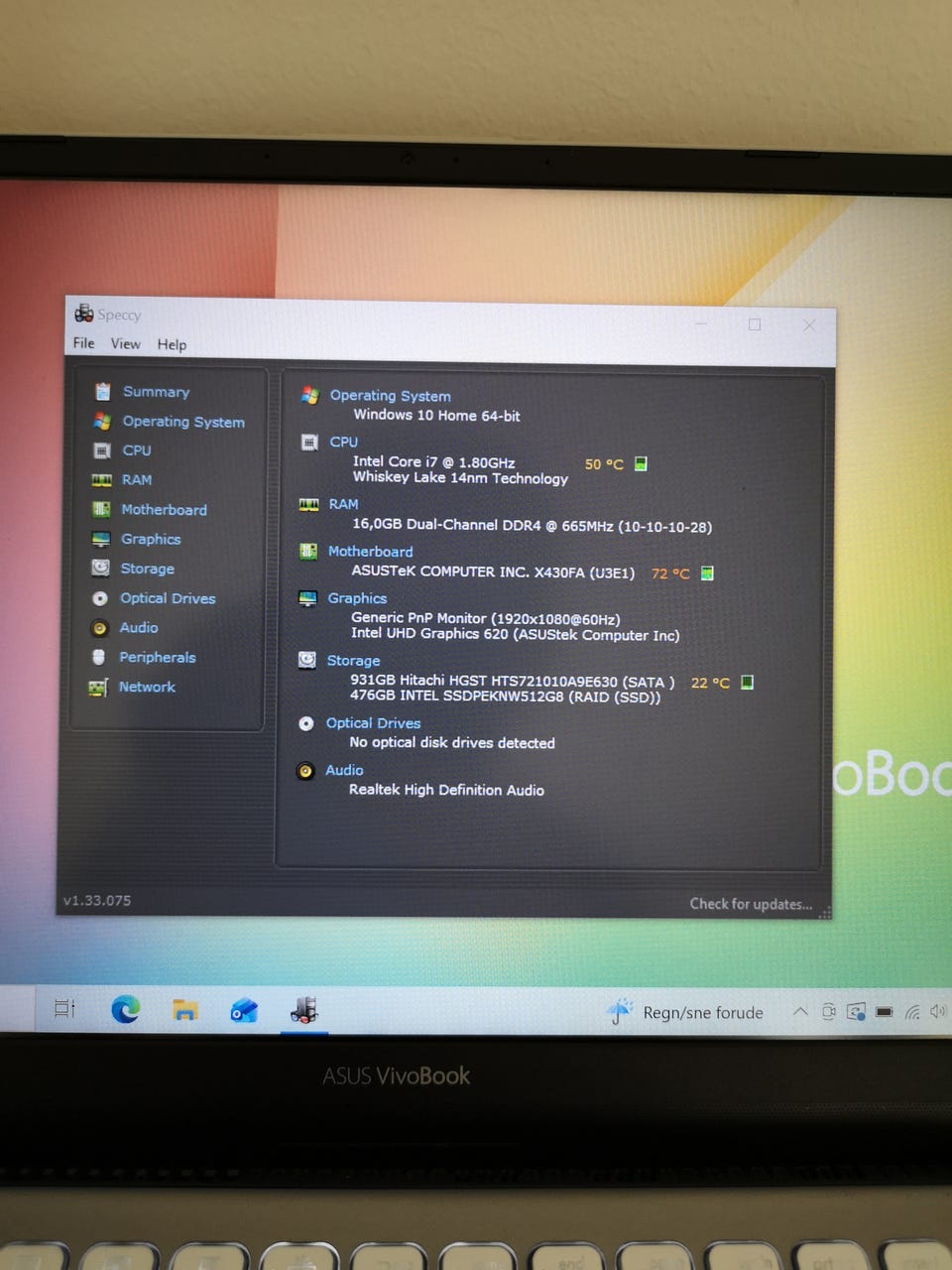The image size is (952, 1270).
Task: Click the Storage drive icon in summary panel
Action: point(307,660)
